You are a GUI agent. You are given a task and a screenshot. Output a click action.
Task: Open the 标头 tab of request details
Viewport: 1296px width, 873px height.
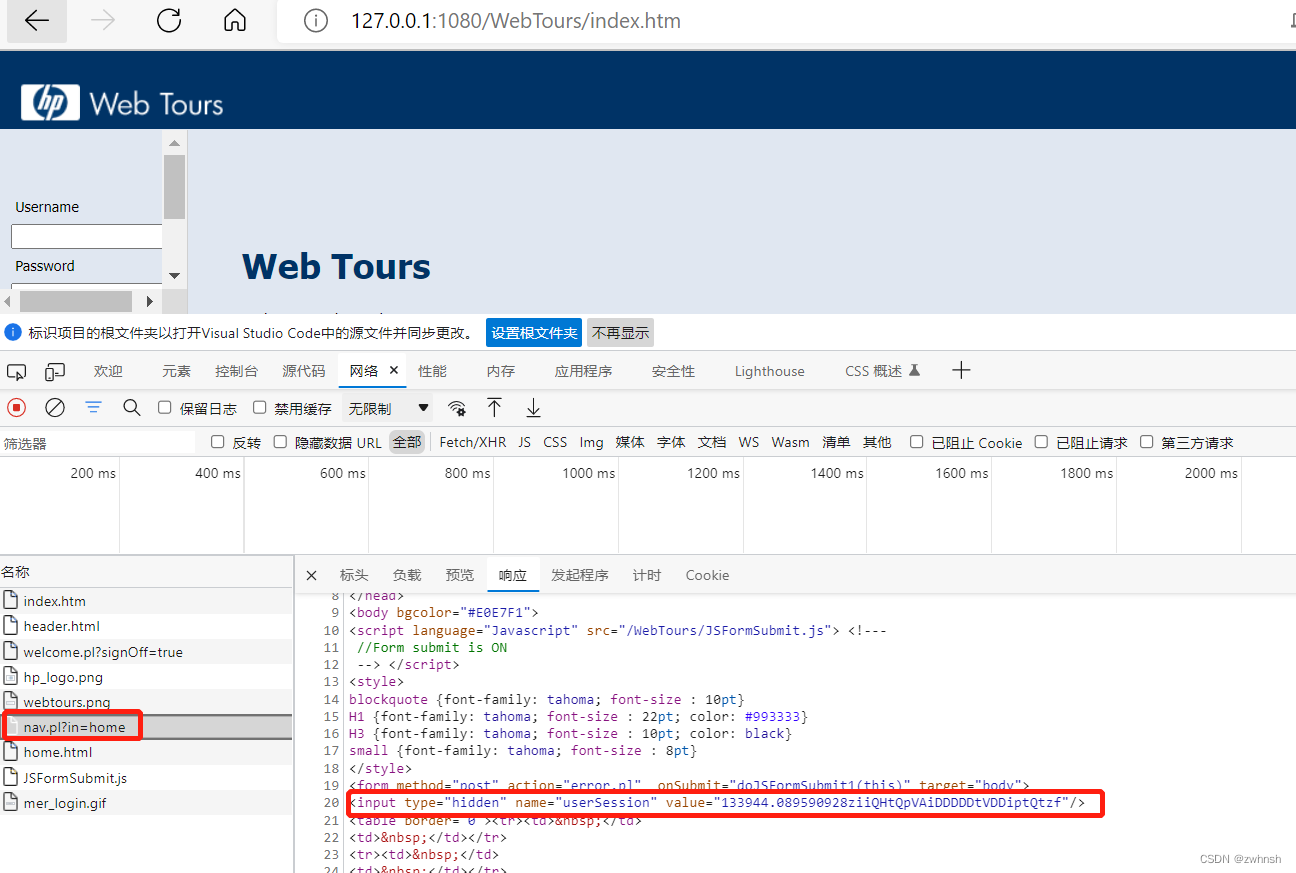click(x=354, y=575)
